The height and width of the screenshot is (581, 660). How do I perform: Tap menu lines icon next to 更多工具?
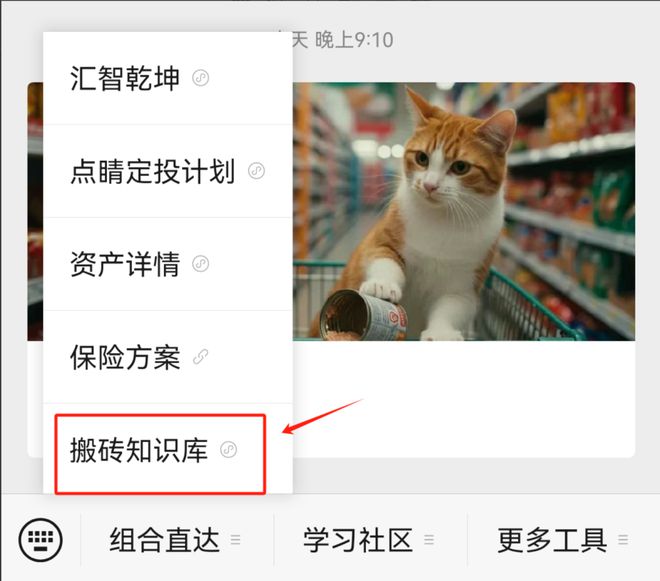click(x=623, y=539)
